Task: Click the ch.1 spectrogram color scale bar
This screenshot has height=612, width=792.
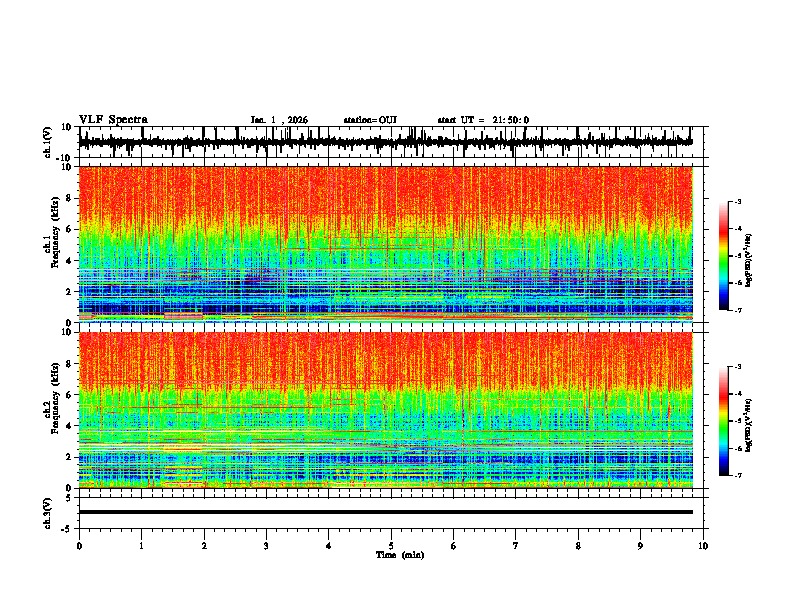Action: click(724, 256)
